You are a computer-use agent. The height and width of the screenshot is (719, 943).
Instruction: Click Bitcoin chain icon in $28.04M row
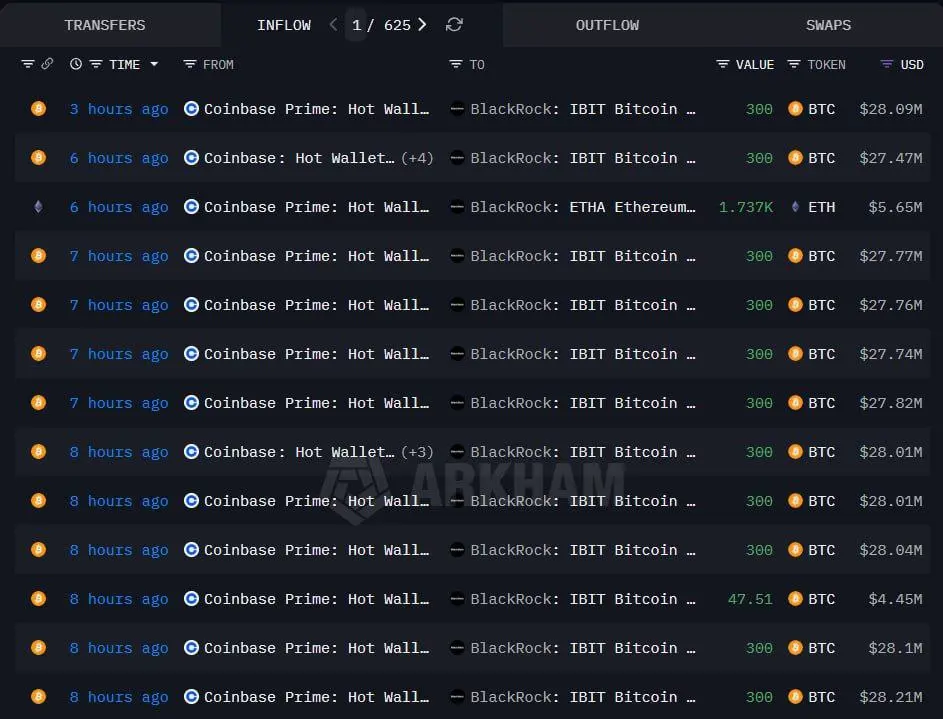tap(38, 550)
